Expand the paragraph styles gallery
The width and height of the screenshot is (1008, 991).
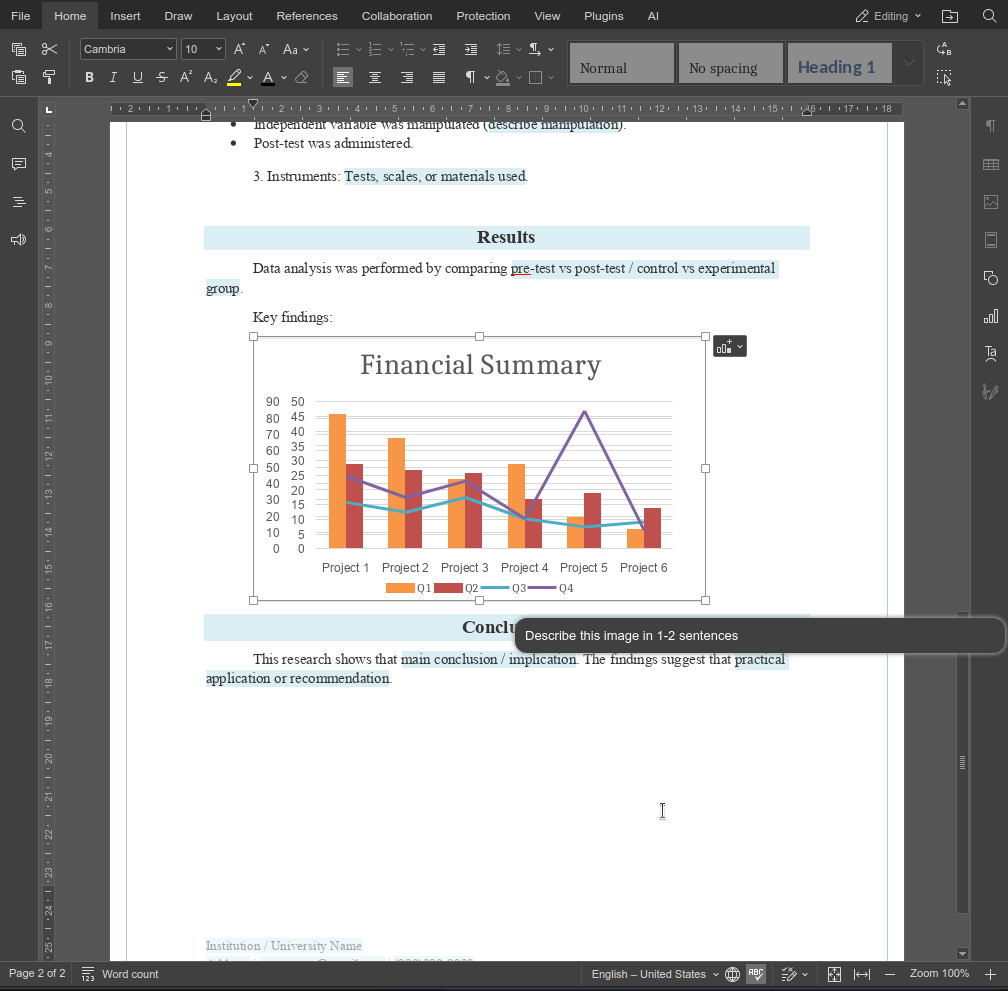pos(908,63)
